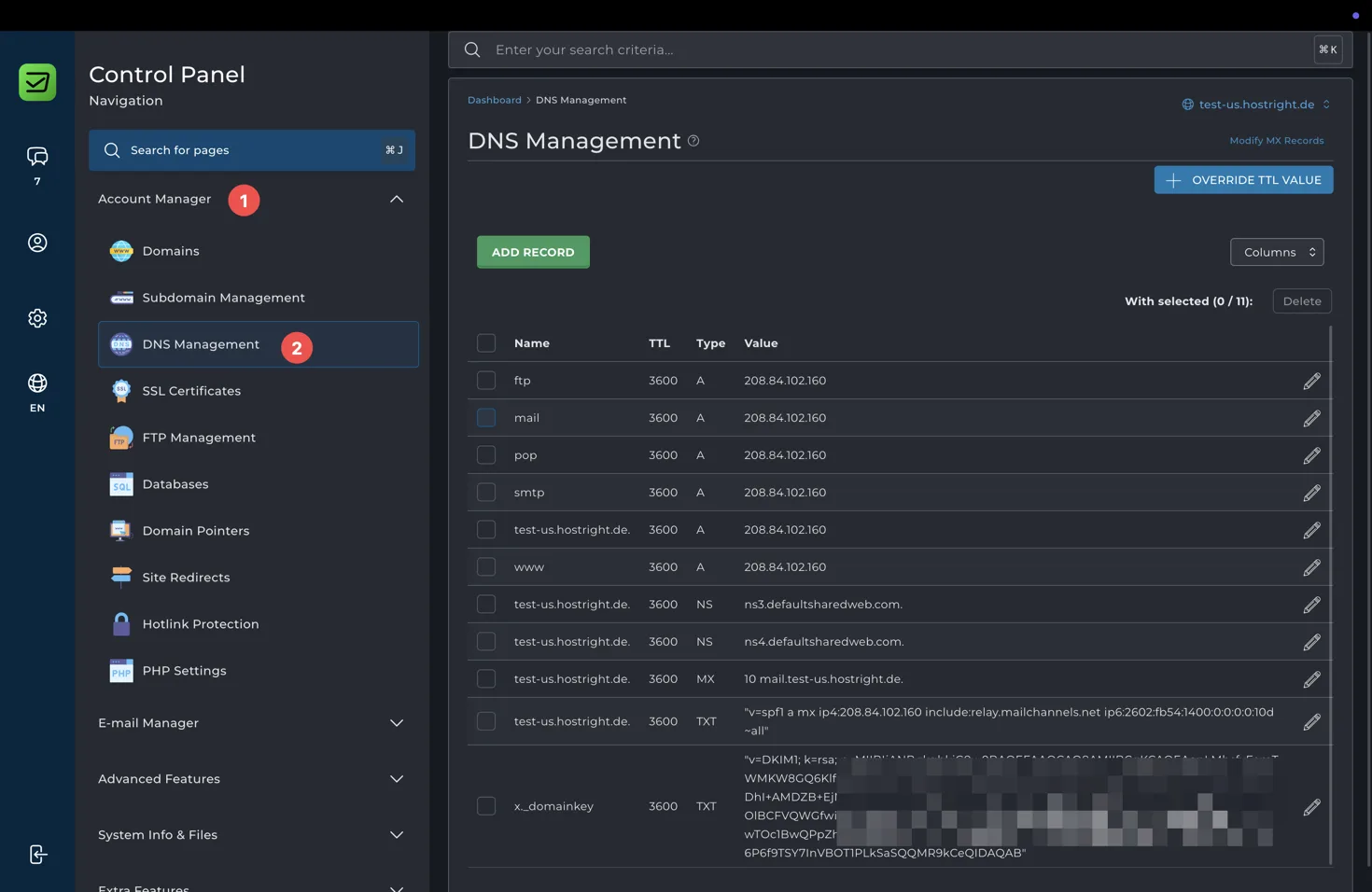The image size is (1372, 892).
Task: Follow the Modify MX Records link
Action: 1276,141
